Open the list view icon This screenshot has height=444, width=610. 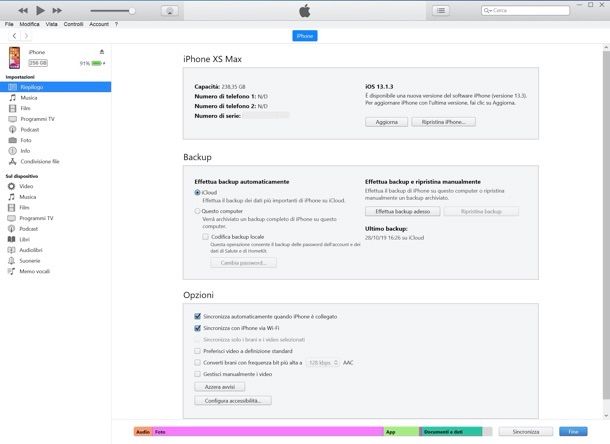441,11
